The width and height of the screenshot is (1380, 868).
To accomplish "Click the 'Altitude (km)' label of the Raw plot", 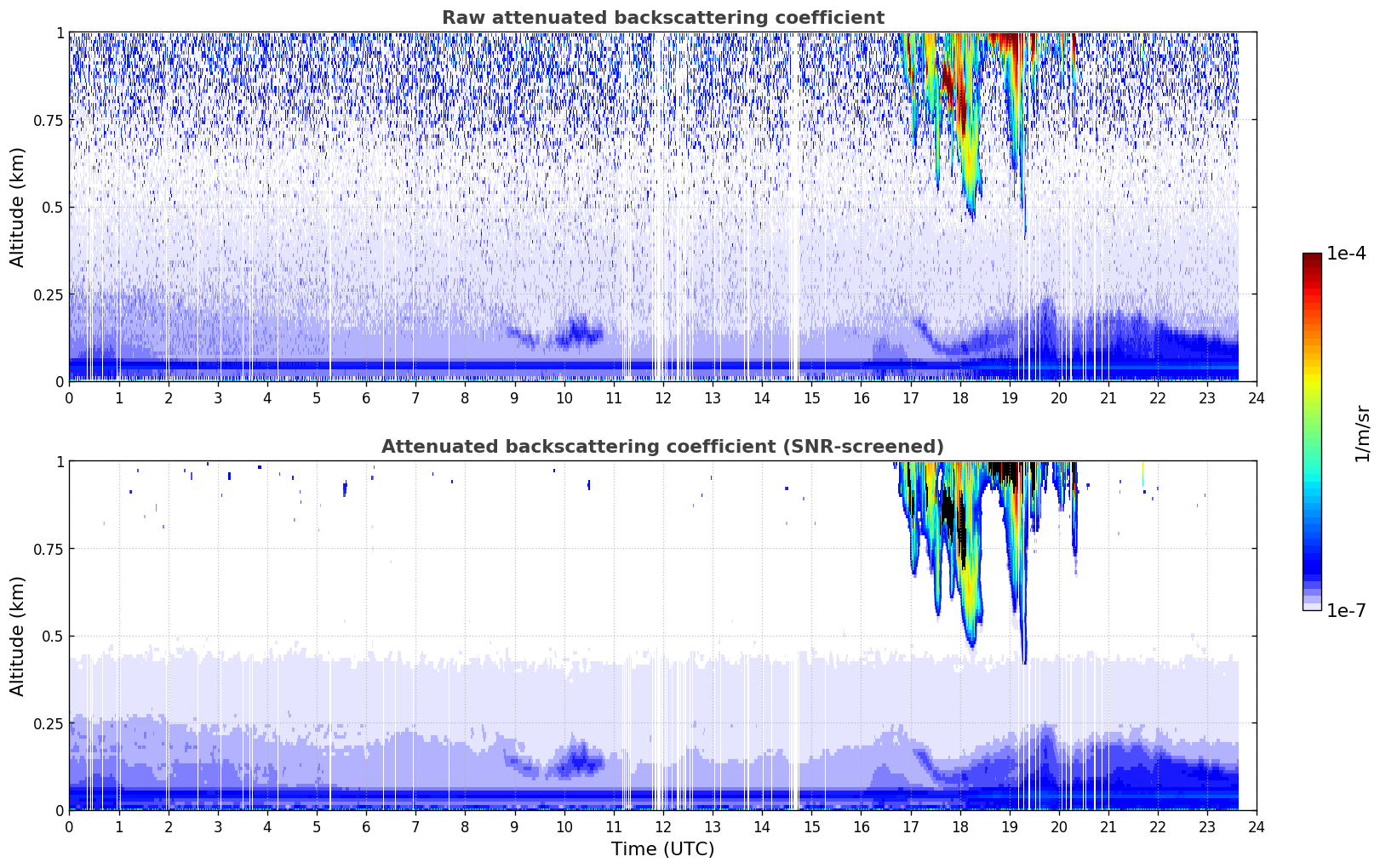I will [x=18, y=207].
